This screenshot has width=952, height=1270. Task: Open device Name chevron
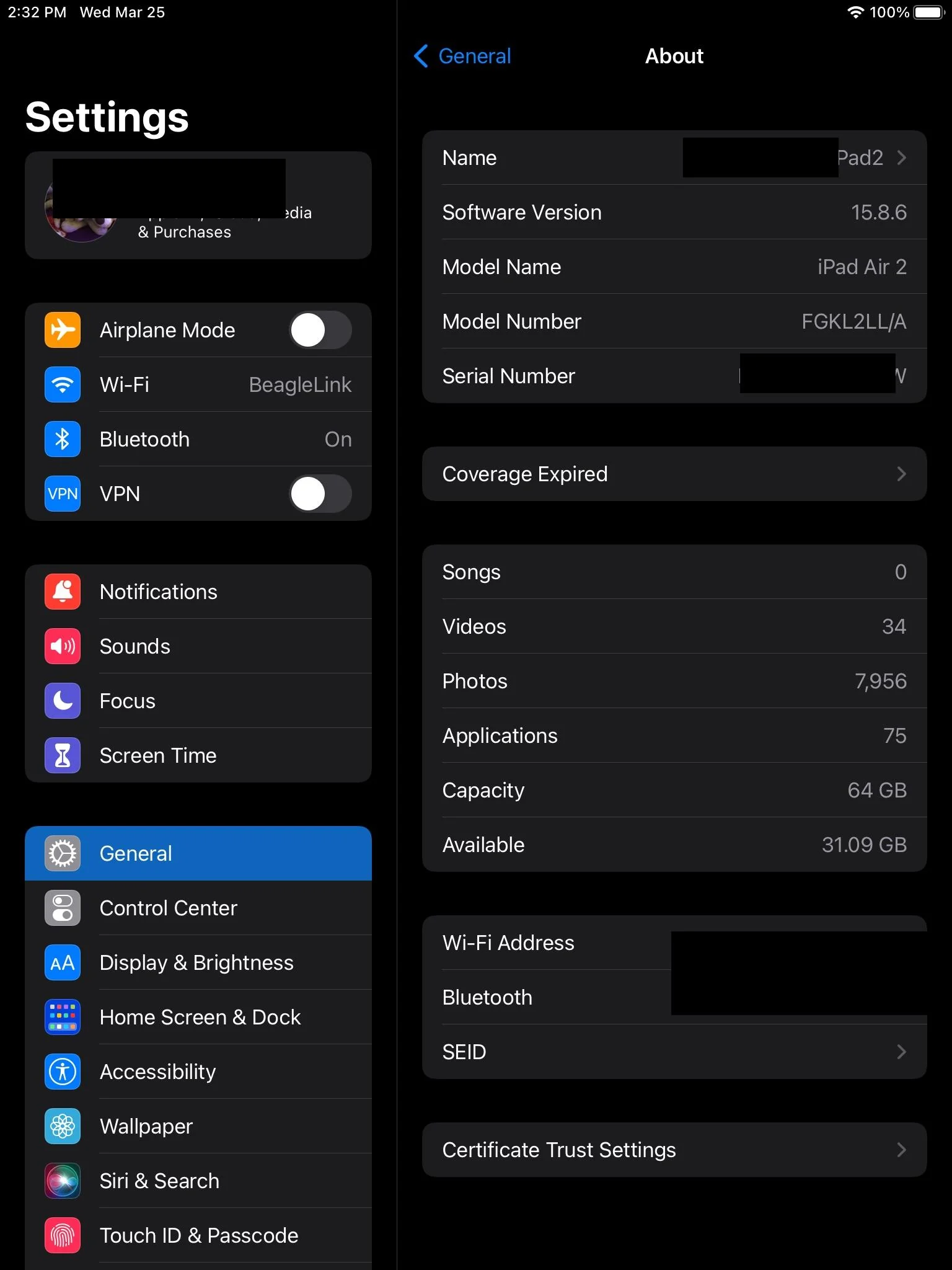click(902, 158)
